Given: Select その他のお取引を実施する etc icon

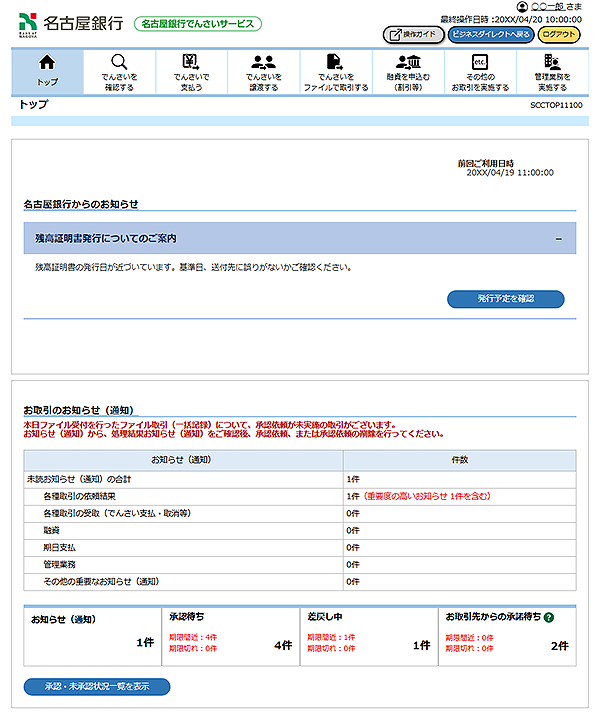Looking at the screenshot, I should (479, 62).
